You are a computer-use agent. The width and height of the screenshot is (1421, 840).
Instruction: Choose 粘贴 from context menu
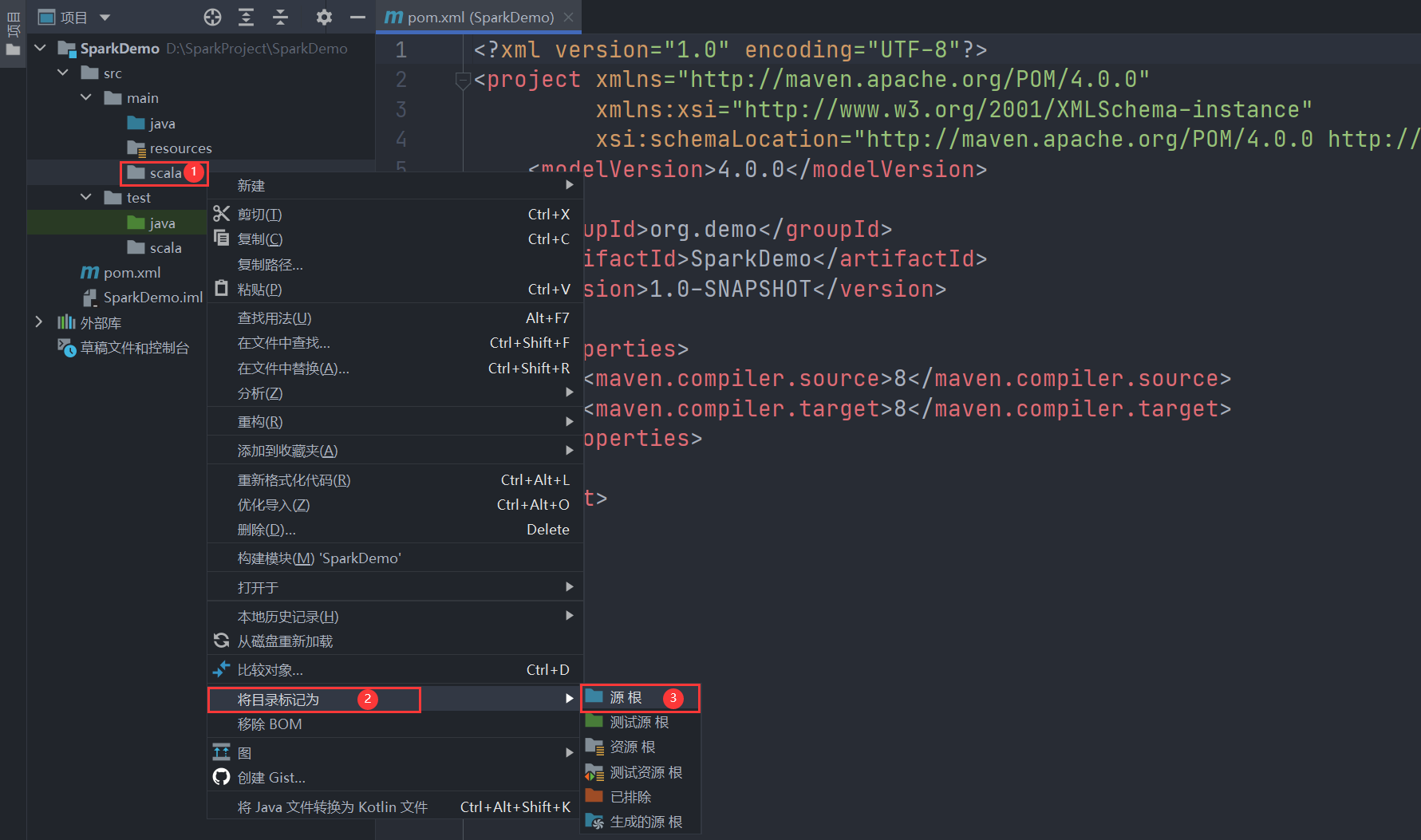coord(395,289)
